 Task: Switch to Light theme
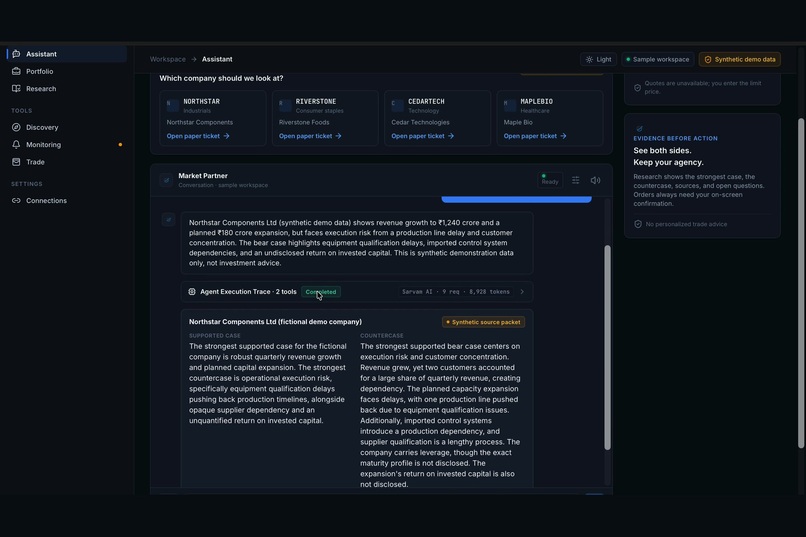tap(598, 60)
